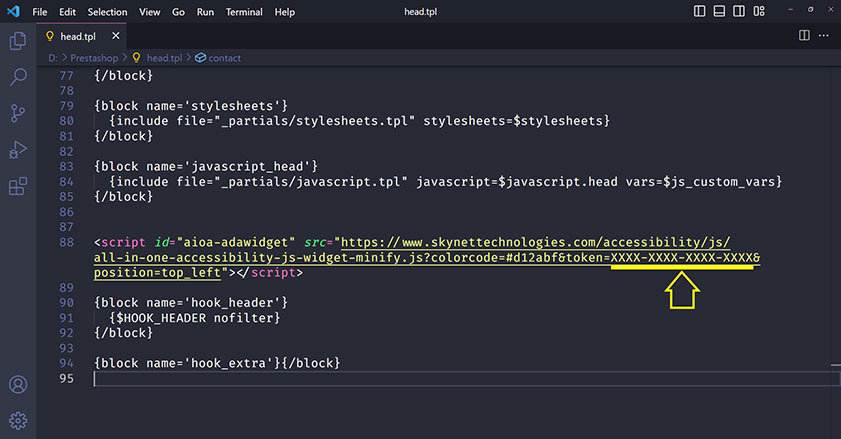Click the {/block} text on line 77
The height and width of the screenshot is (439, 841).
tap(123, 76)
